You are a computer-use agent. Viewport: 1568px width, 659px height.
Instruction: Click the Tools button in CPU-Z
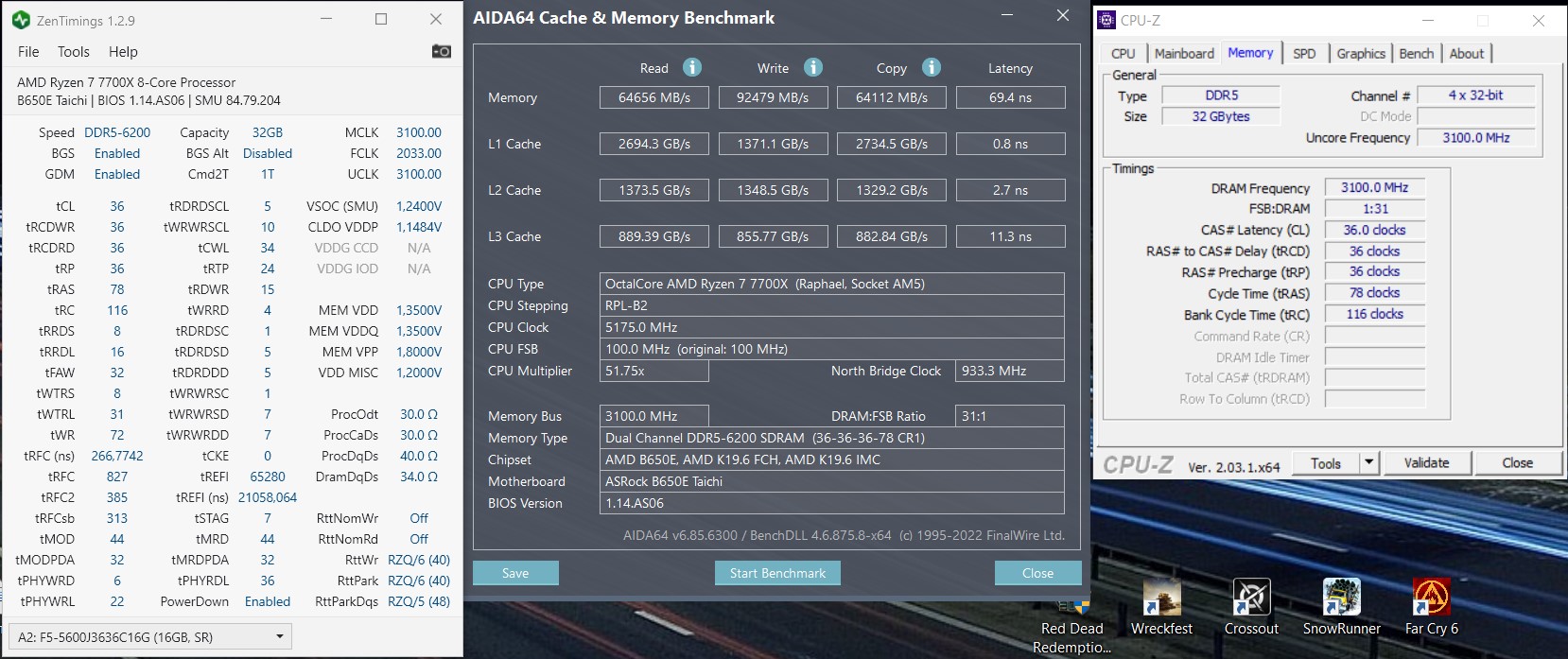(1326, 462)
